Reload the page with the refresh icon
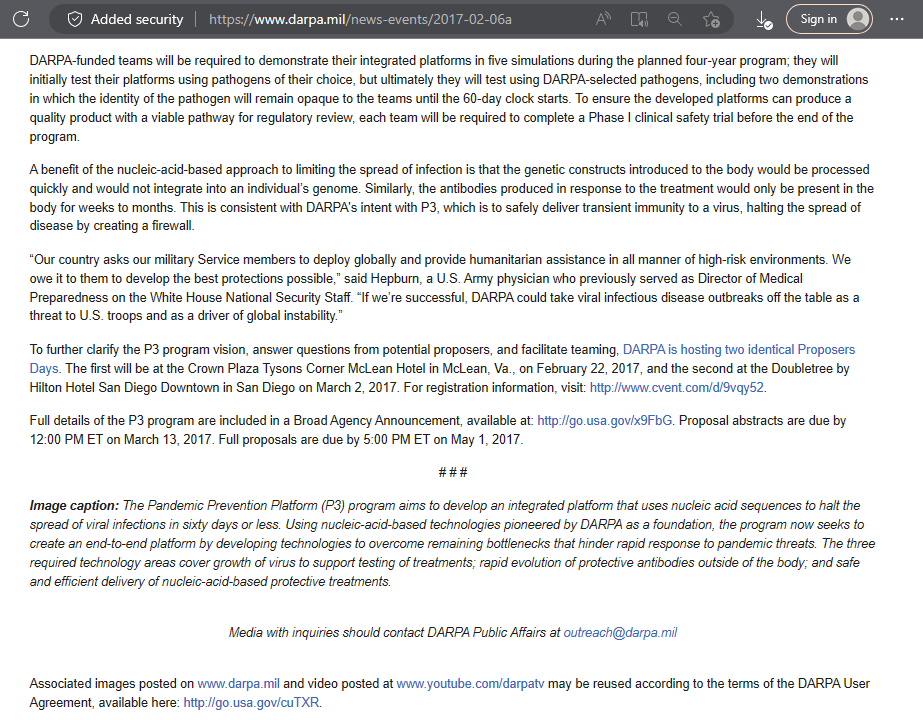Image resolution: width=923 pixels, height=720 pixels. coord(21,19)
